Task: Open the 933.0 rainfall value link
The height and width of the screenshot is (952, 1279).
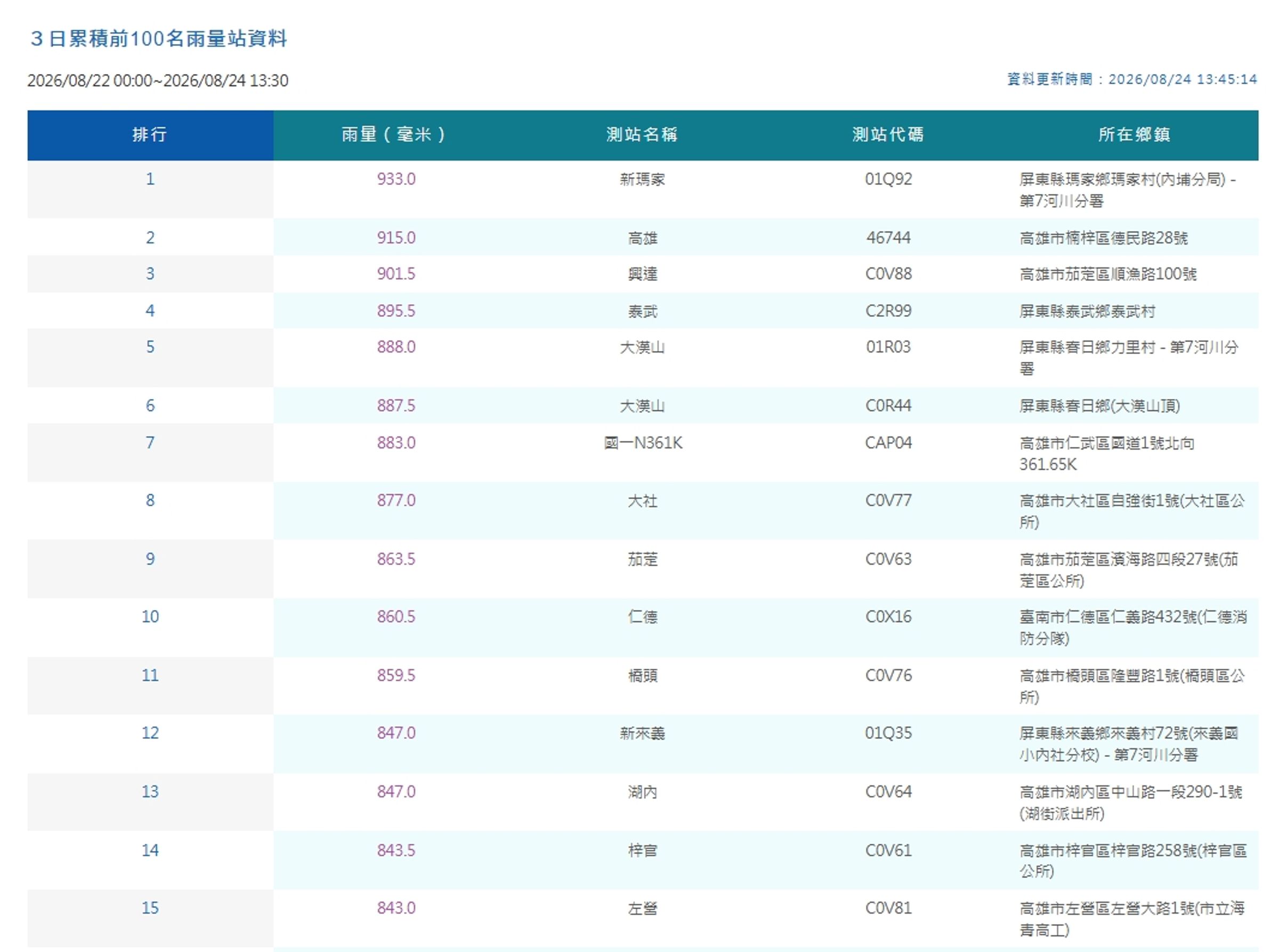Action: [x=396, y=179]
